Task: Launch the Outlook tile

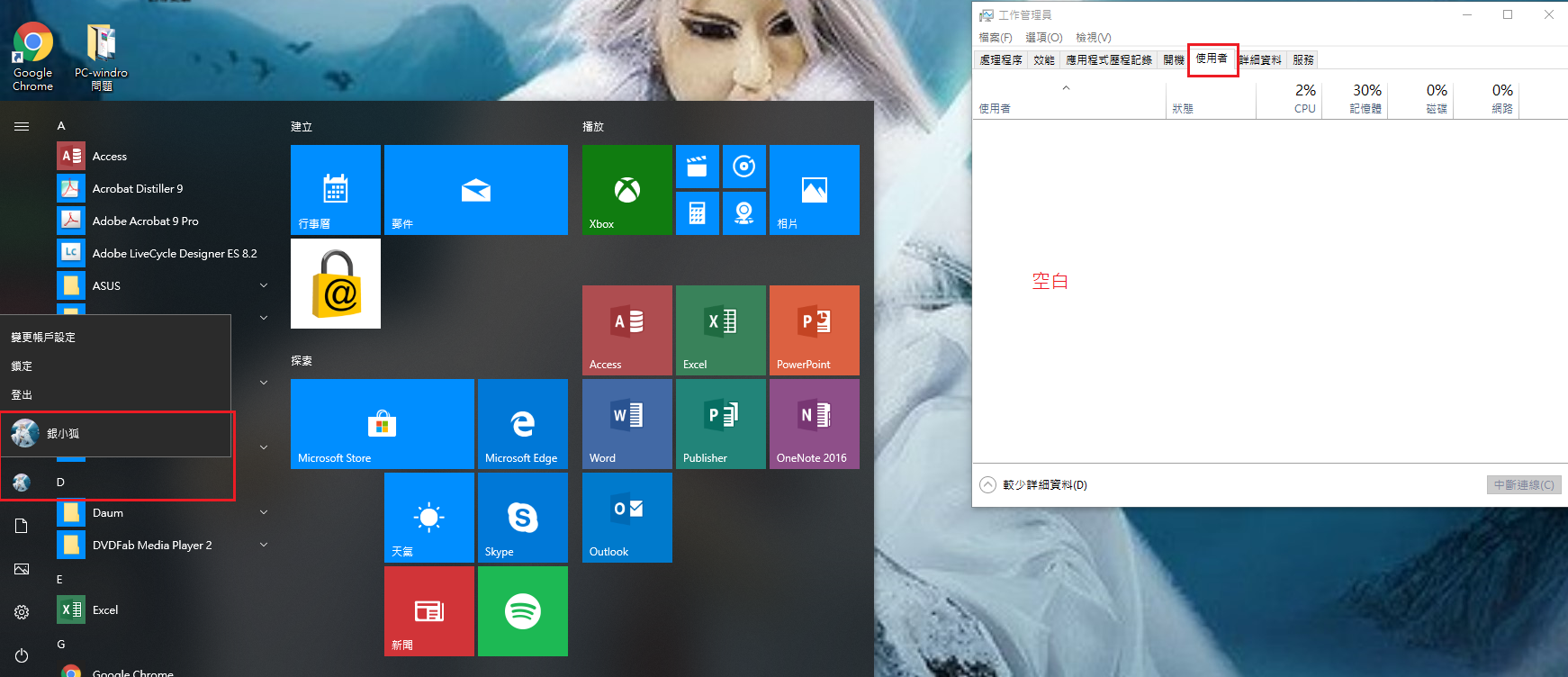Action: (x=627, y=518)
